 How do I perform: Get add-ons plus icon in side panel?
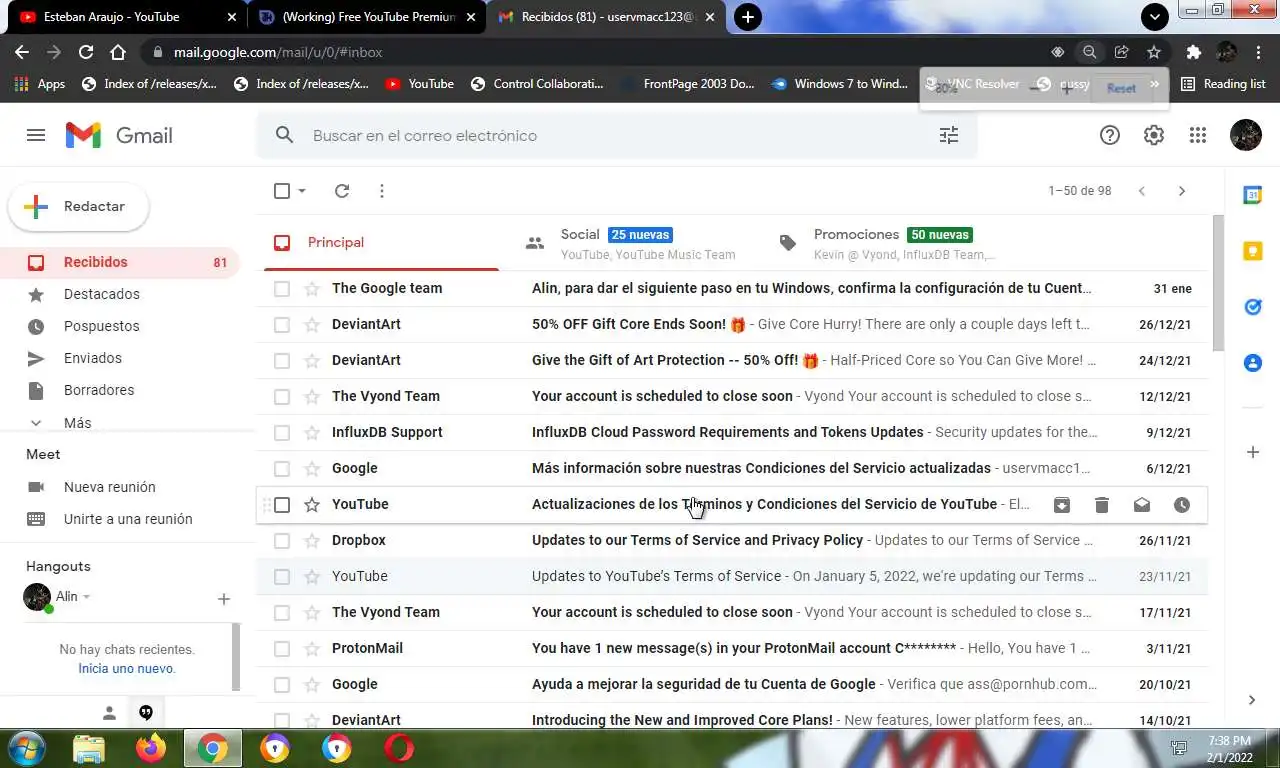[x=1253, y=453]
